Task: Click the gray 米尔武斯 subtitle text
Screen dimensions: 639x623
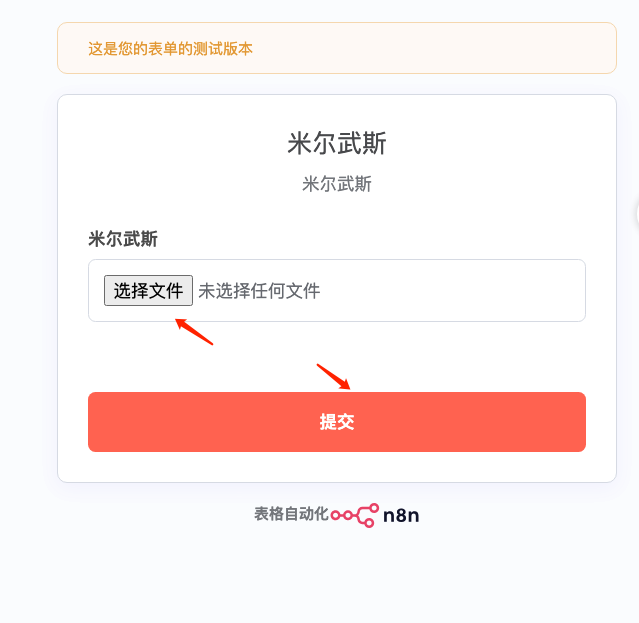Action: tap(337, 184)
